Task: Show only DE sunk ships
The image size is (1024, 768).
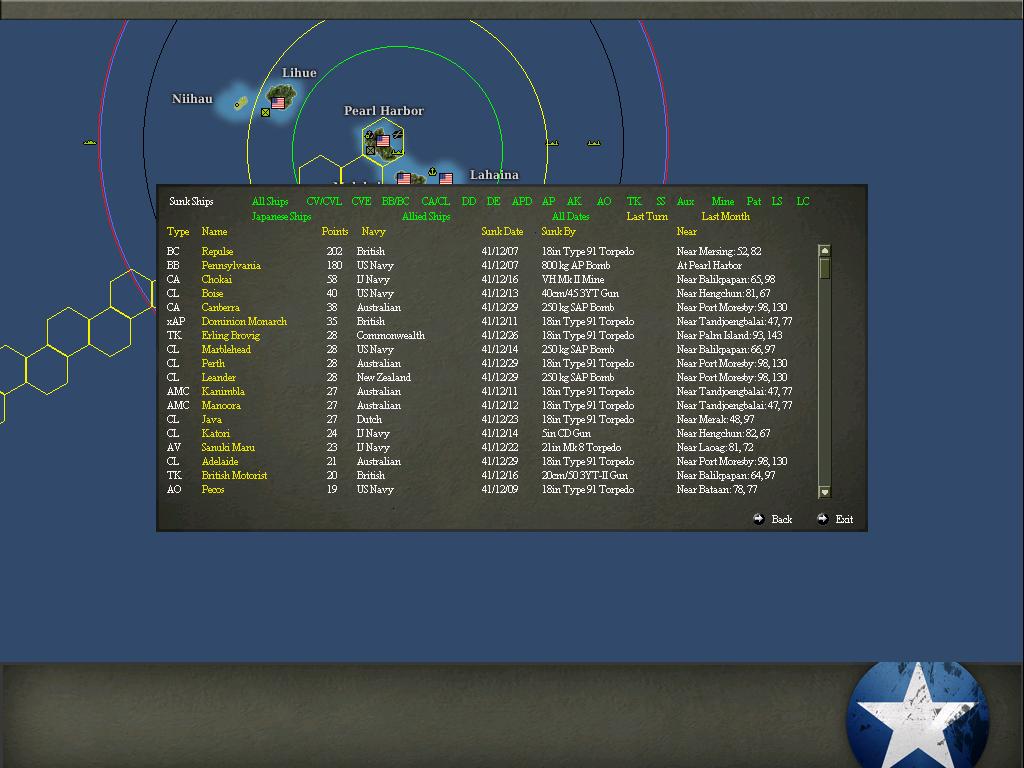Action: 494,201
